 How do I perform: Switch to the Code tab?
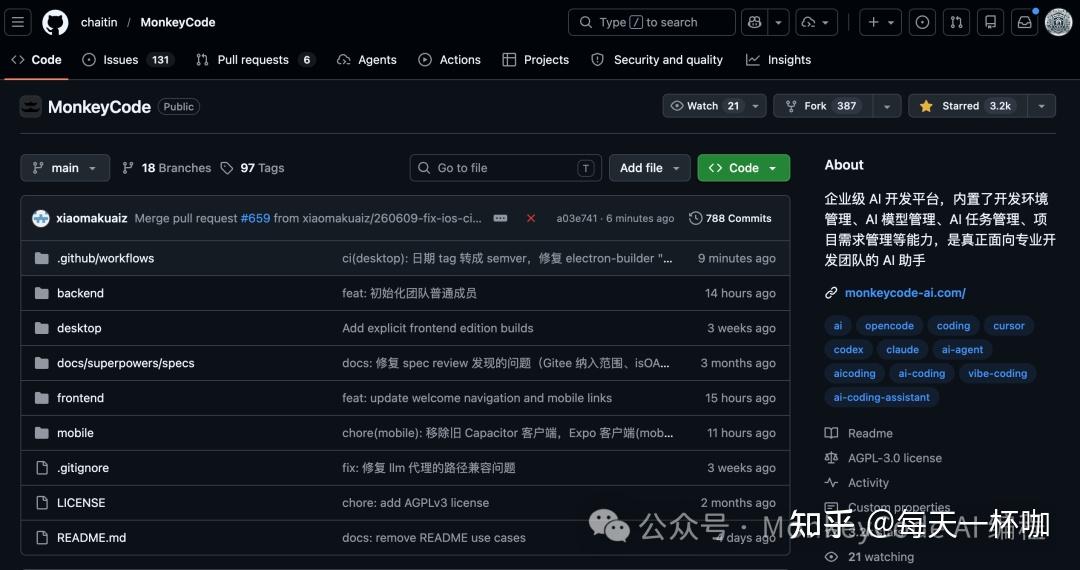coord(37,60)
